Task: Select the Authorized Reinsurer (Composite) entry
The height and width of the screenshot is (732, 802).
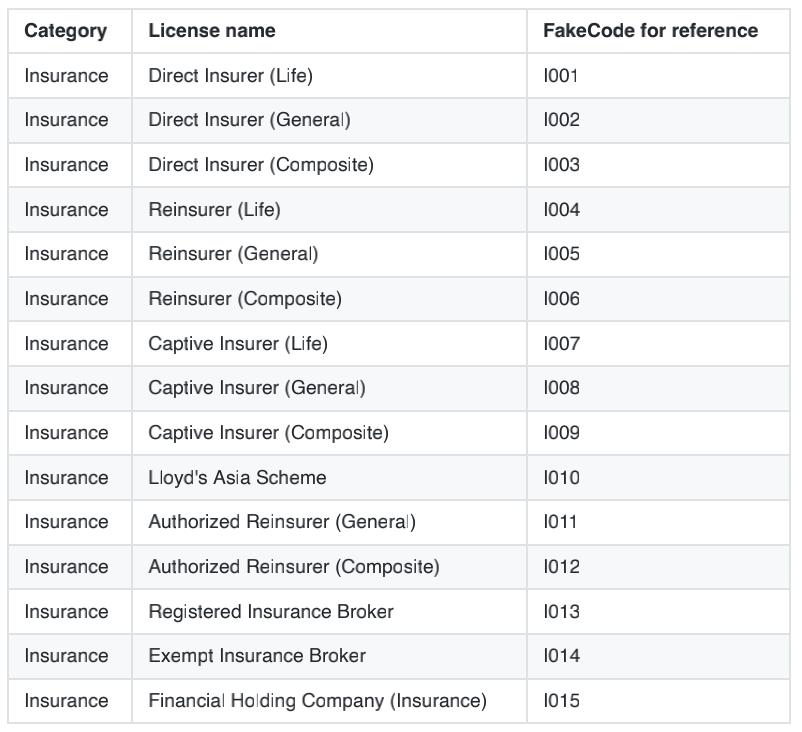Action: 293,567
